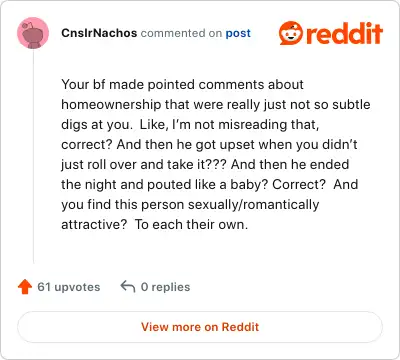Viewport: 400px width, 360px height.
Task: Select the '61 upvotes' count text
Action: pyautogui.click(x=69, y=287)
